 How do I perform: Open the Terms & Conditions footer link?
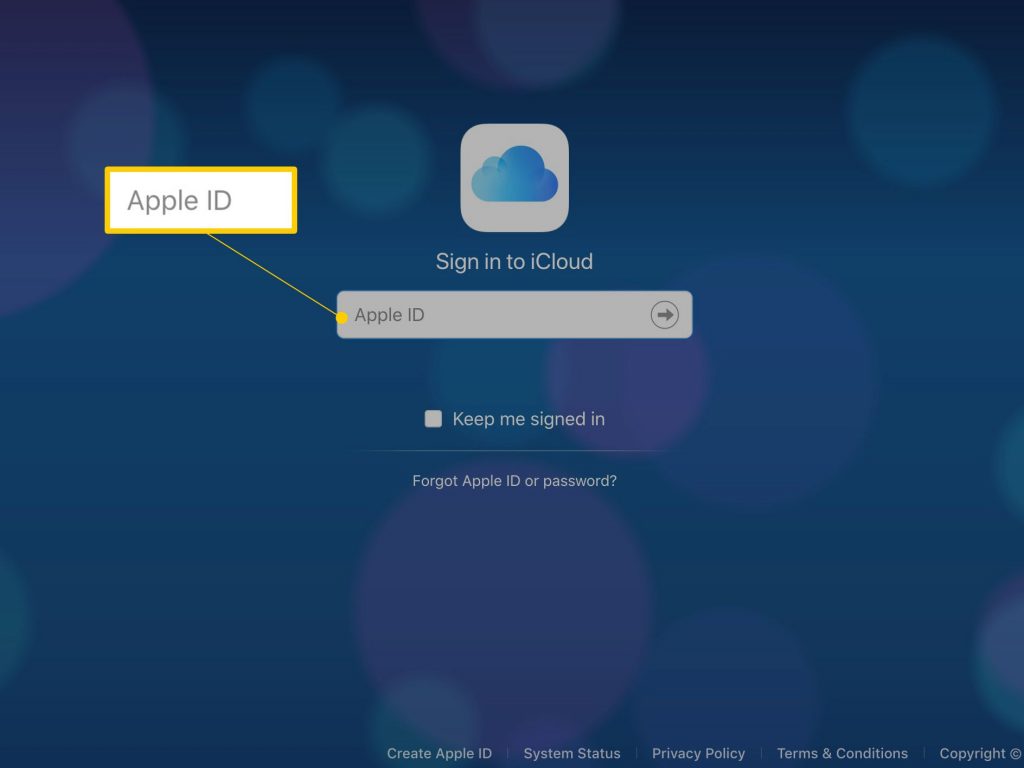[842, 753]
